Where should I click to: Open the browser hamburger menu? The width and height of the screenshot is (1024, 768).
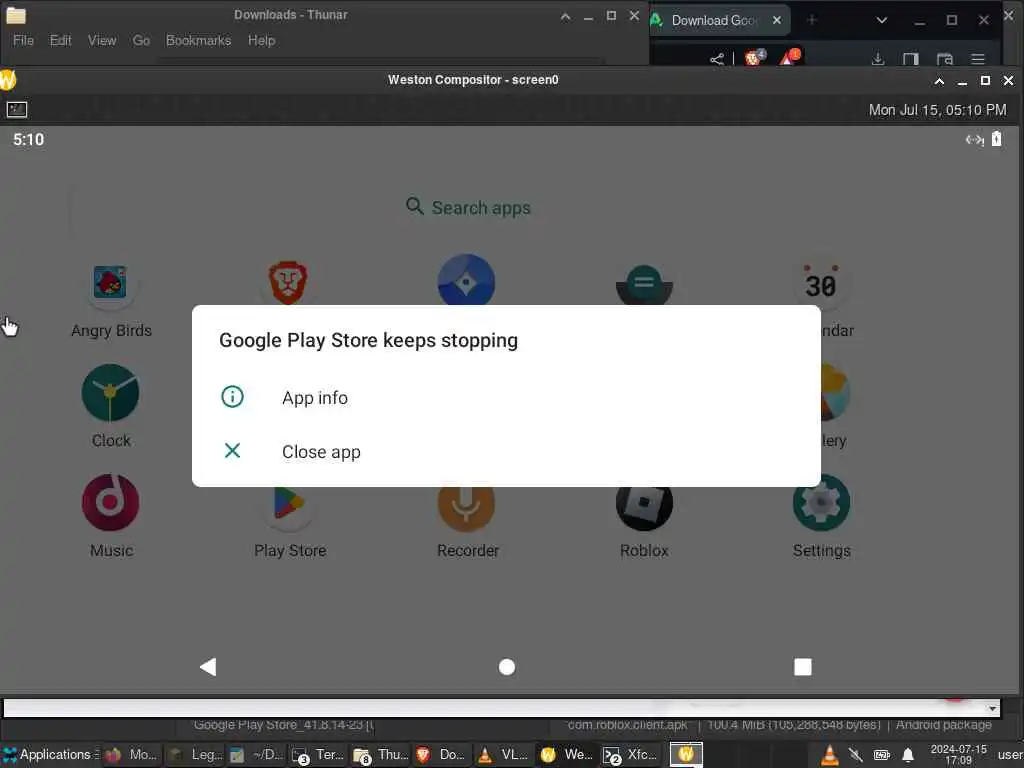pos(978,59)
